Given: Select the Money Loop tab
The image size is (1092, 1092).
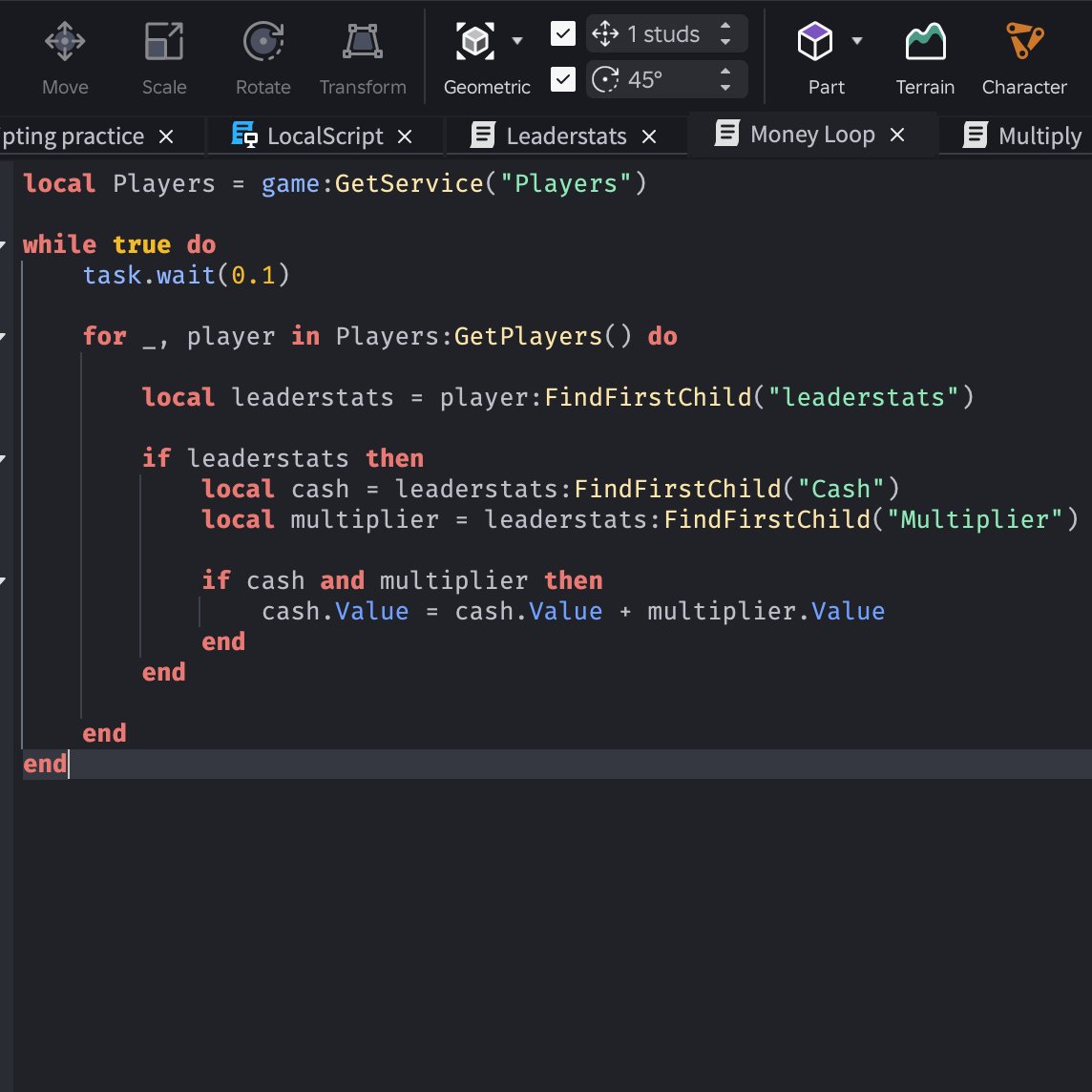Looking at the screenshot, I should tap(812, 134).
